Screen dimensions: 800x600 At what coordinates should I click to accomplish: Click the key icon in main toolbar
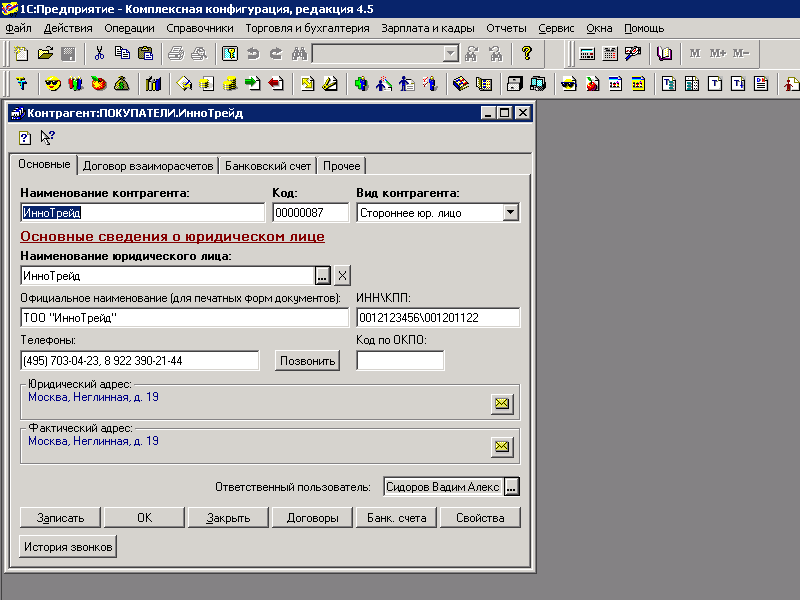click(230, 54)
